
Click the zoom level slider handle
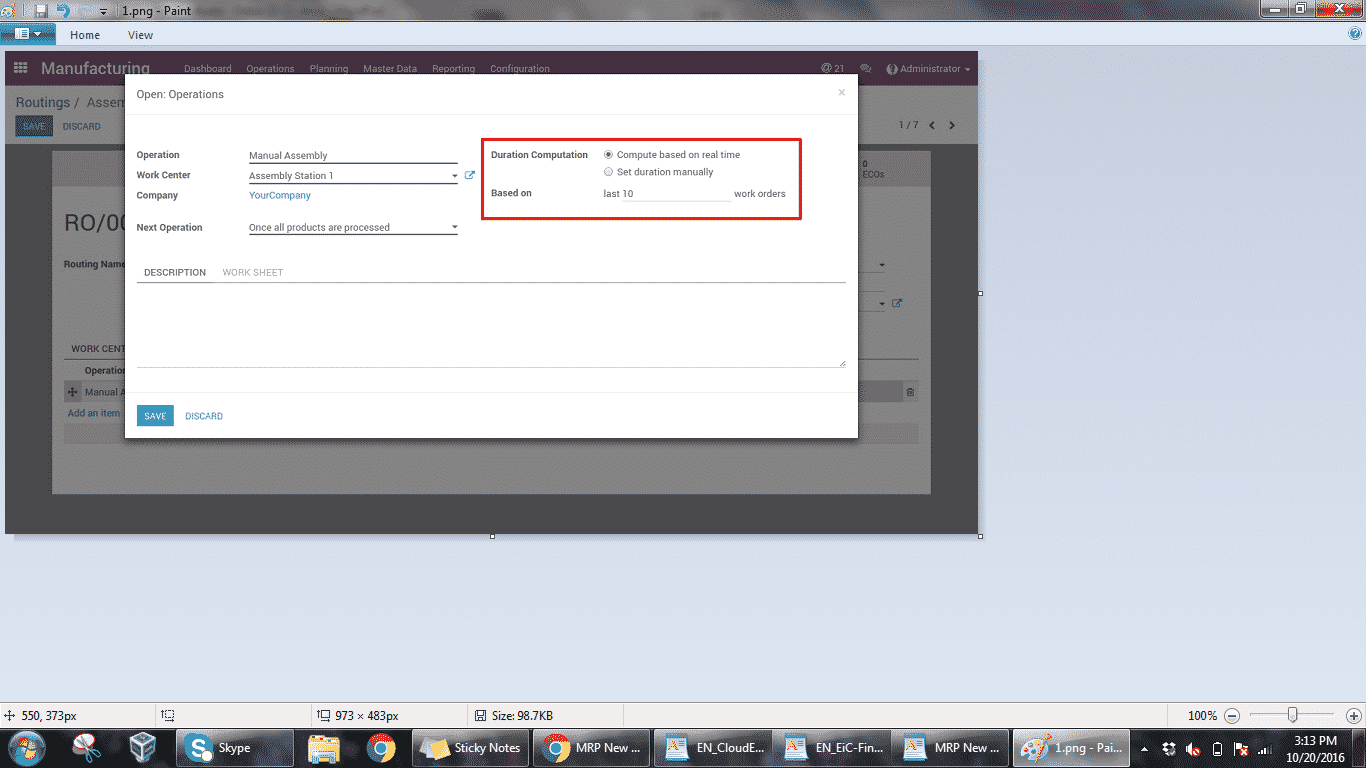click(1293, 715)
